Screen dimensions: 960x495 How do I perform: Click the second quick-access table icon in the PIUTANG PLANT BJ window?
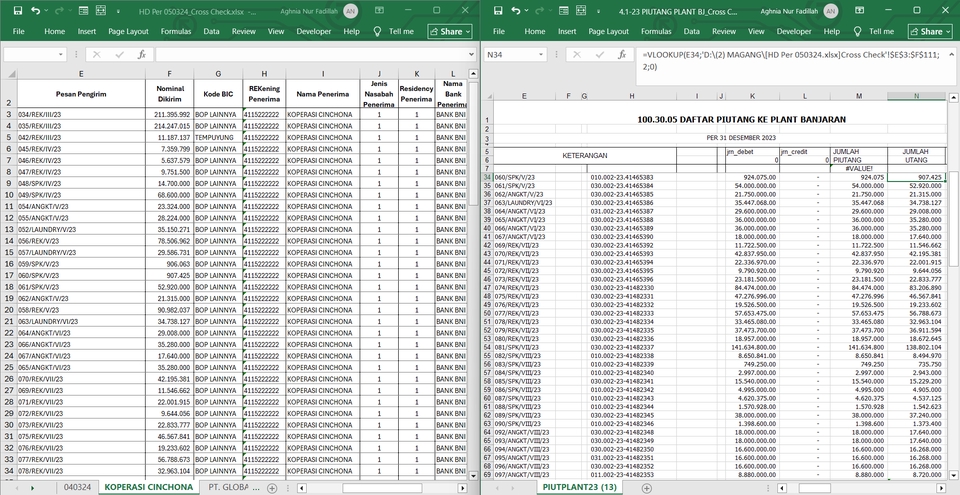coord(581,11)
